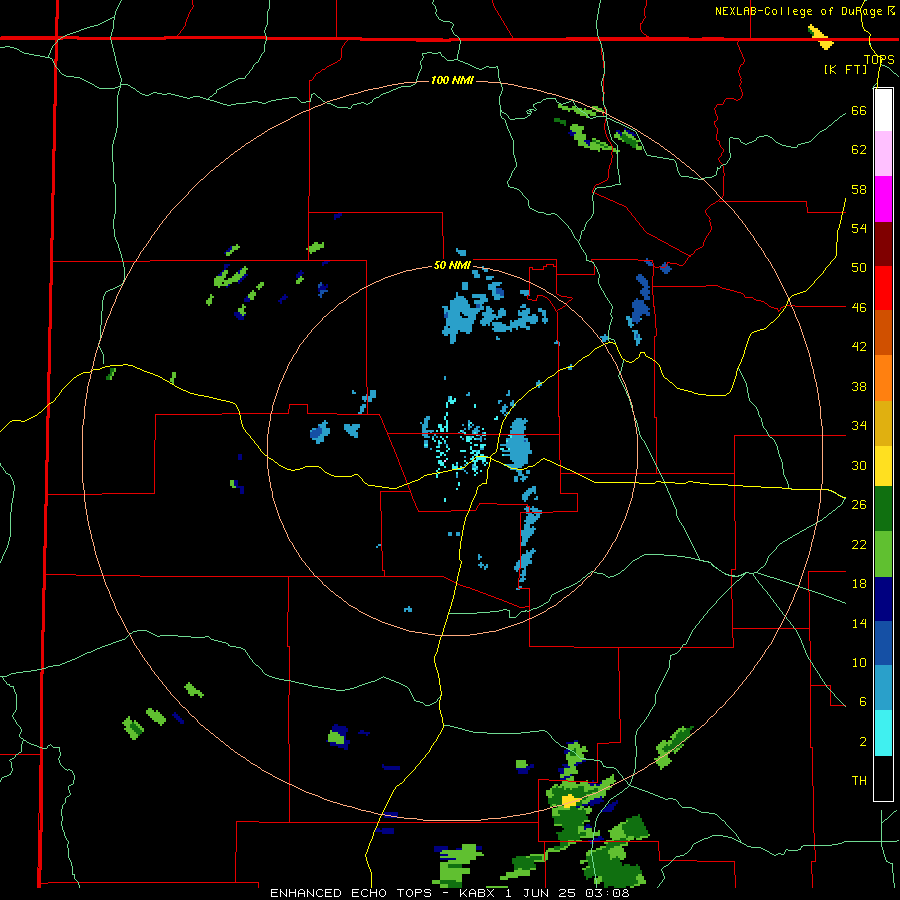Click the "14" legend value

pos(859,623)
